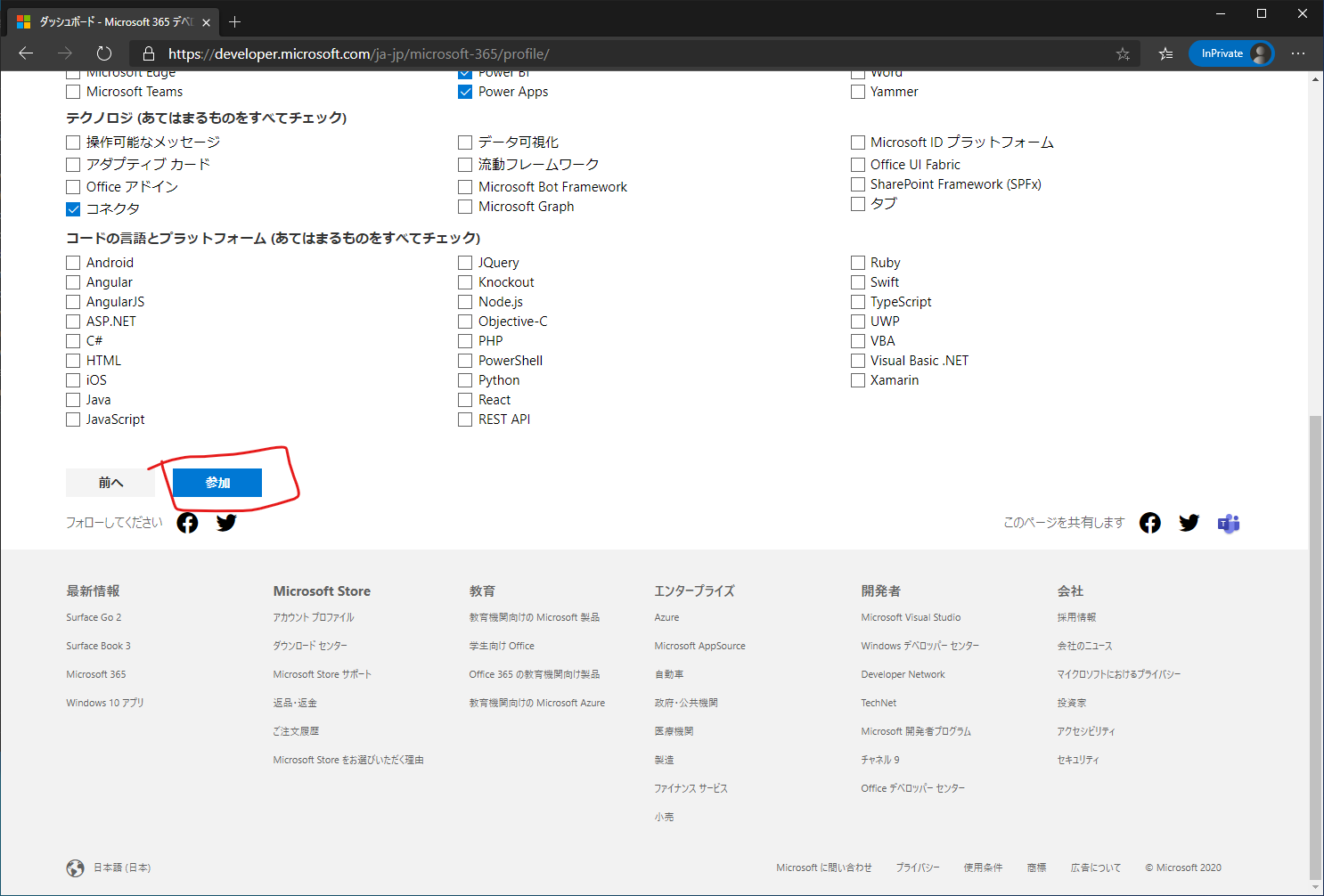Viewport: 1324px width, 896px height.
Task: Open a new tab with the plus icon
Action: tap(235, 21)
